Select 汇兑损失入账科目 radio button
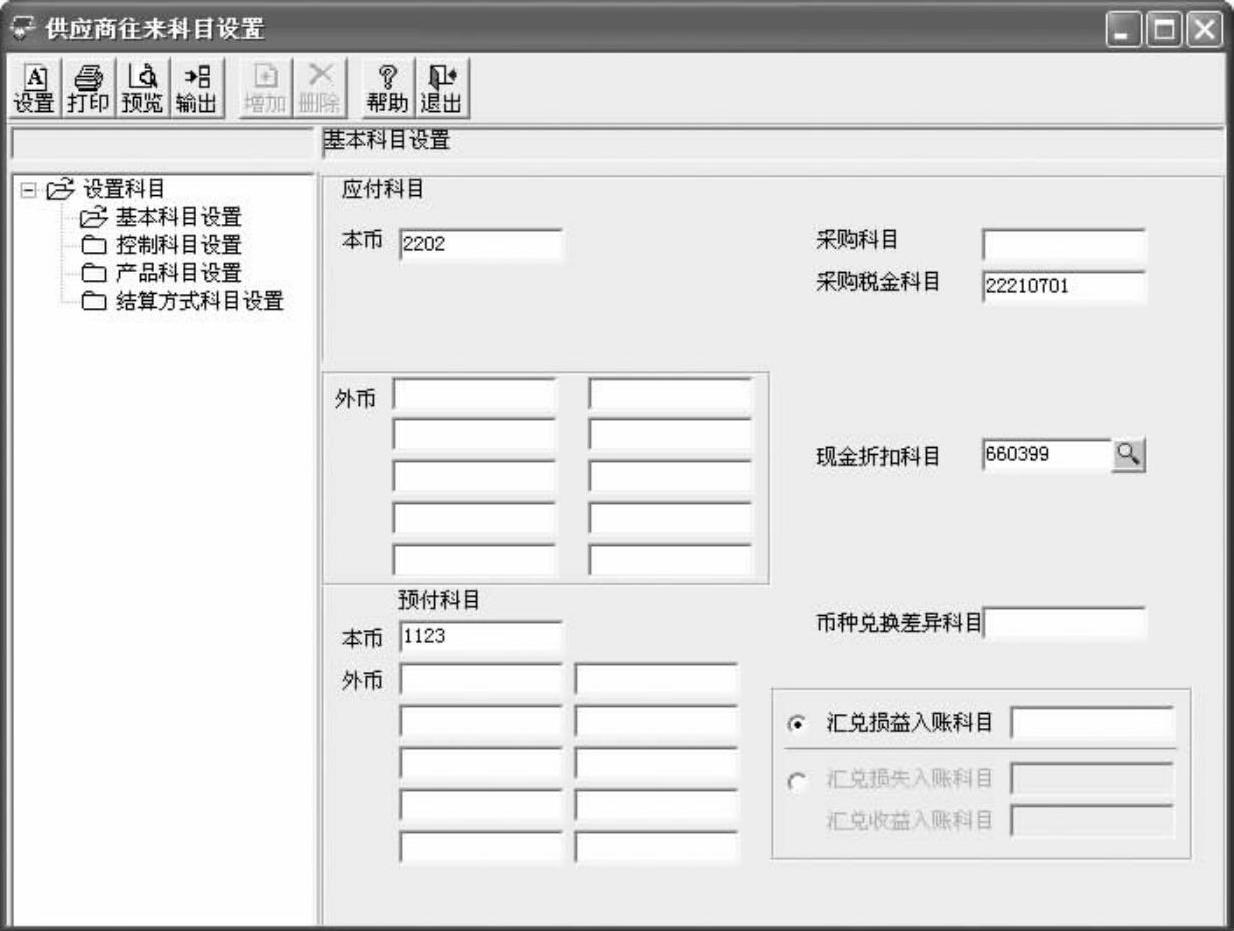 (796, 783)
